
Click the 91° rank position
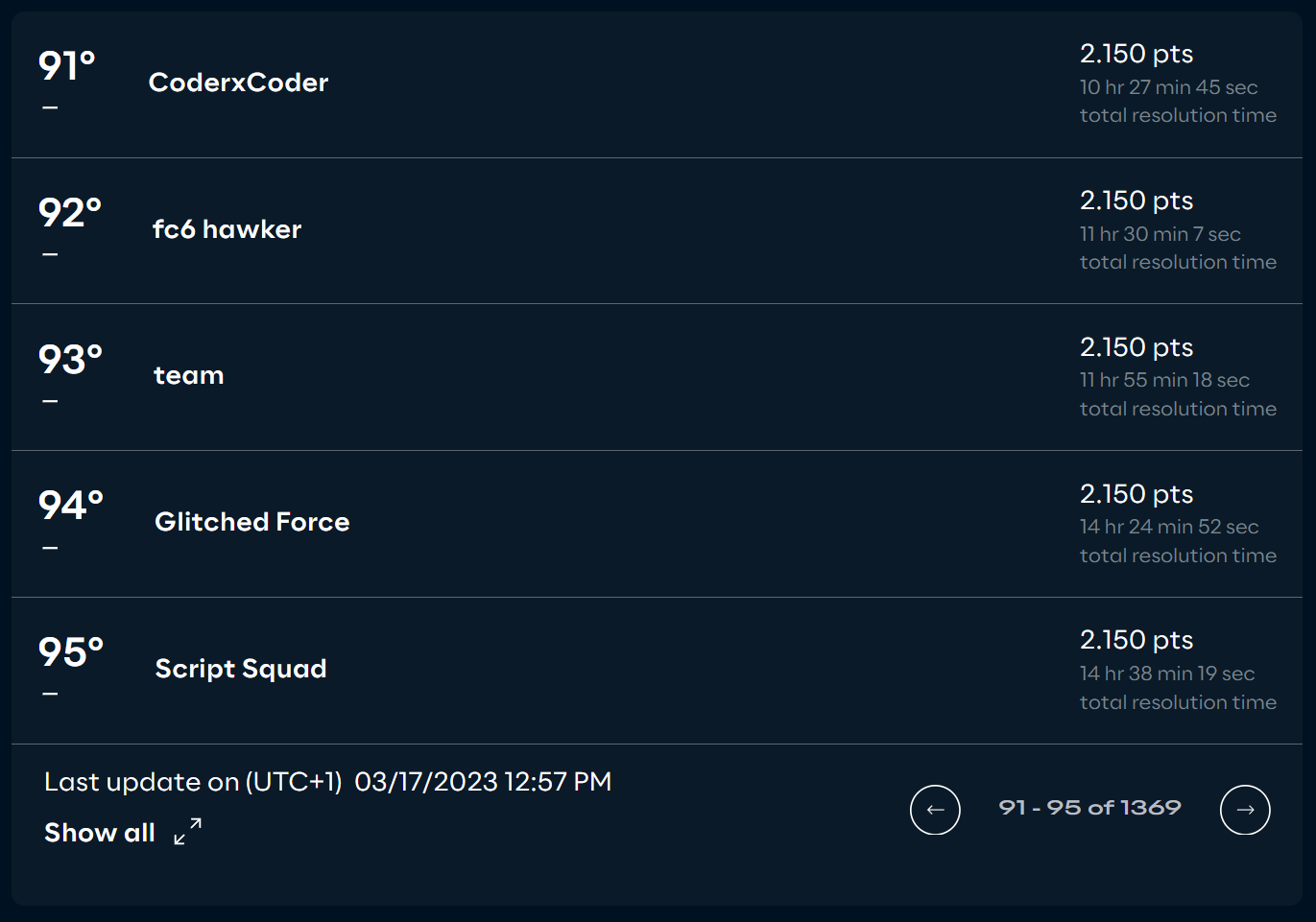coord(67,66)
